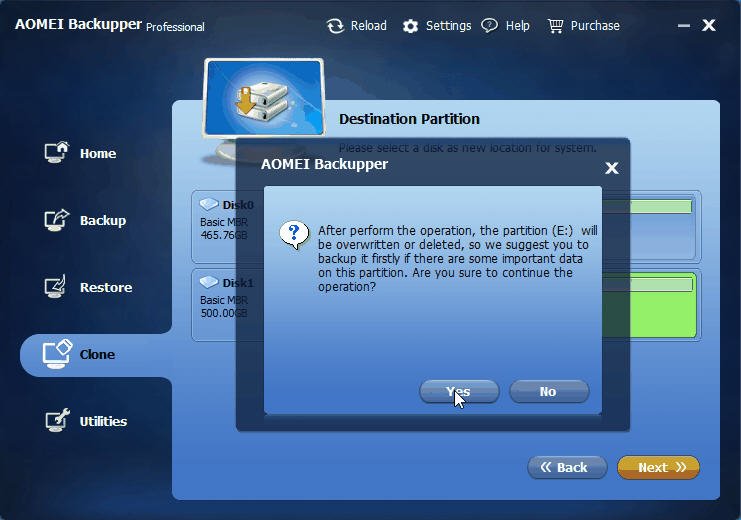Open the Utilities section label
The height and width of the screenshot is (520, 741).
103,421
